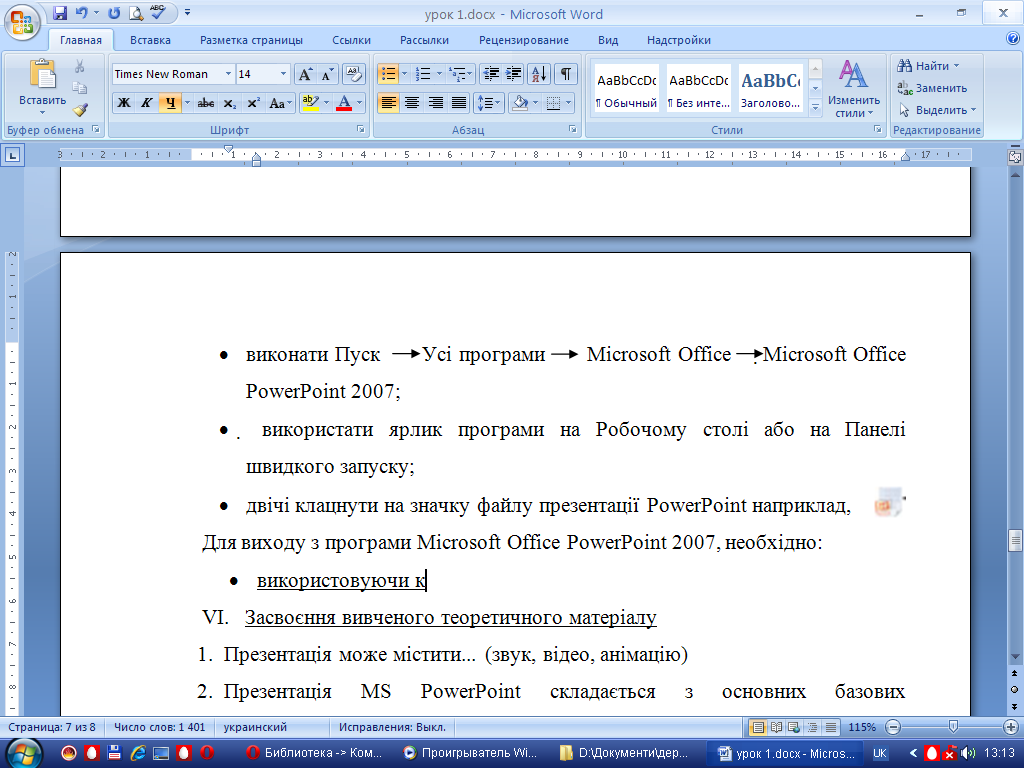Click the vertical scrollbar thumb
The width and height of the screenshot is (1024, 768).
[1015, 540]
